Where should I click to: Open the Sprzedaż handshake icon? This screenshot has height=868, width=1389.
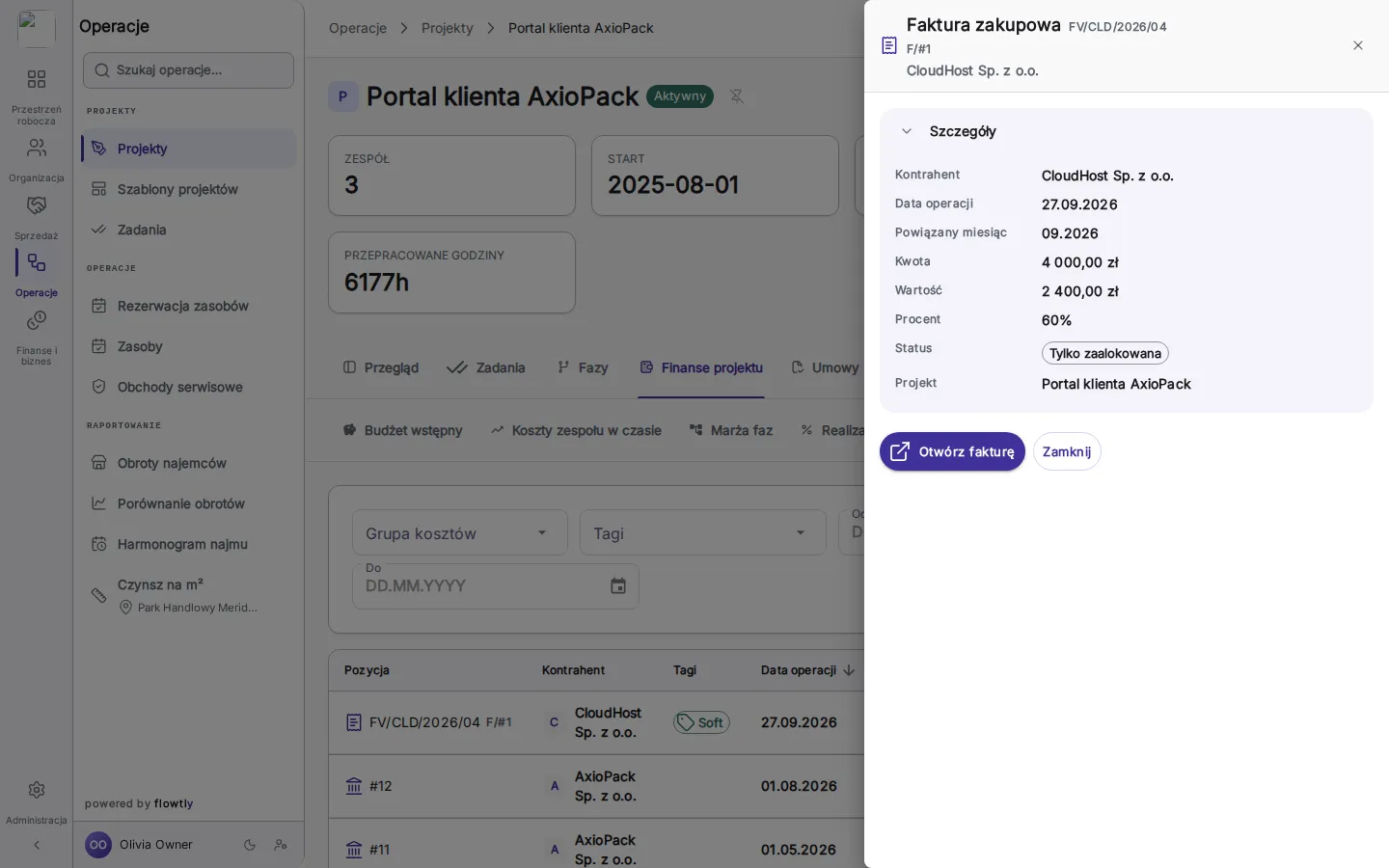[x=37, y=205]
